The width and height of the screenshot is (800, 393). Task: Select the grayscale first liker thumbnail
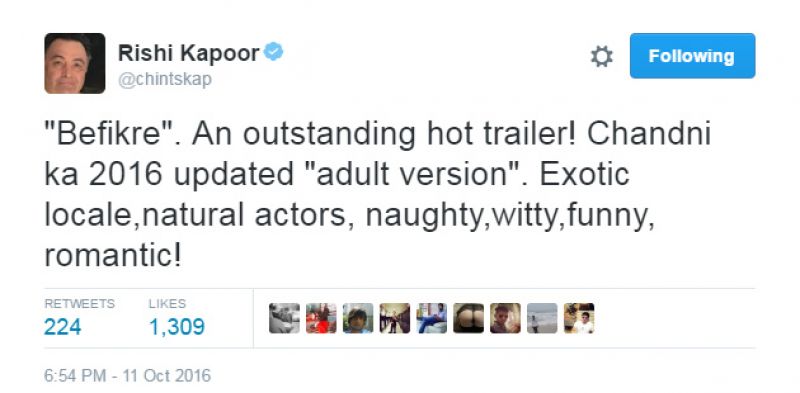click(x=284, y=318)
